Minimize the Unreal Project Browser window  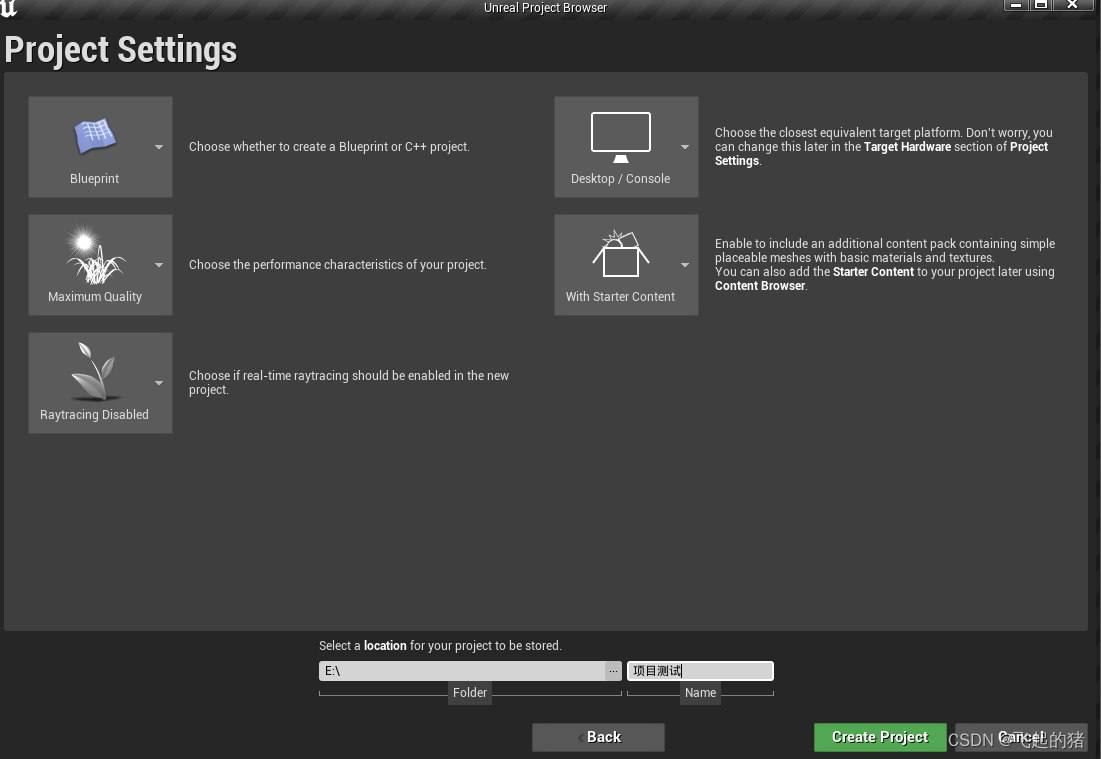[1015, 5]
